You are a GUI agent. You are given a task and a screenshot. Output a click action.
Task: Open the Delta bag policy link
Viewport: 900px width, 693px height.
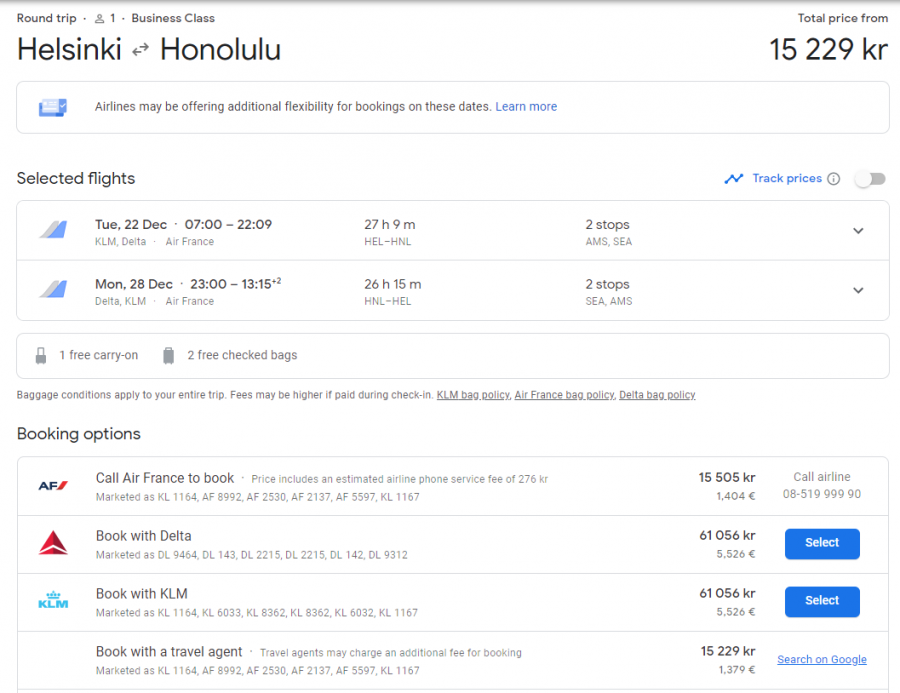coord(657,395)
